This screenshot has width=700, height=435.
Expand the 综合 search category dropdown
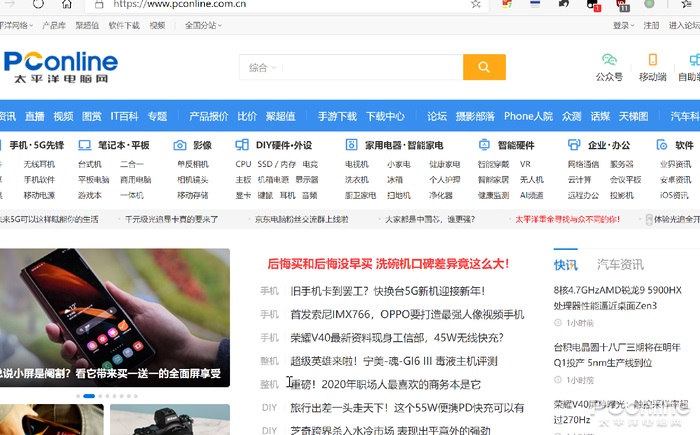pyautogui.click(x=262, y=67)
